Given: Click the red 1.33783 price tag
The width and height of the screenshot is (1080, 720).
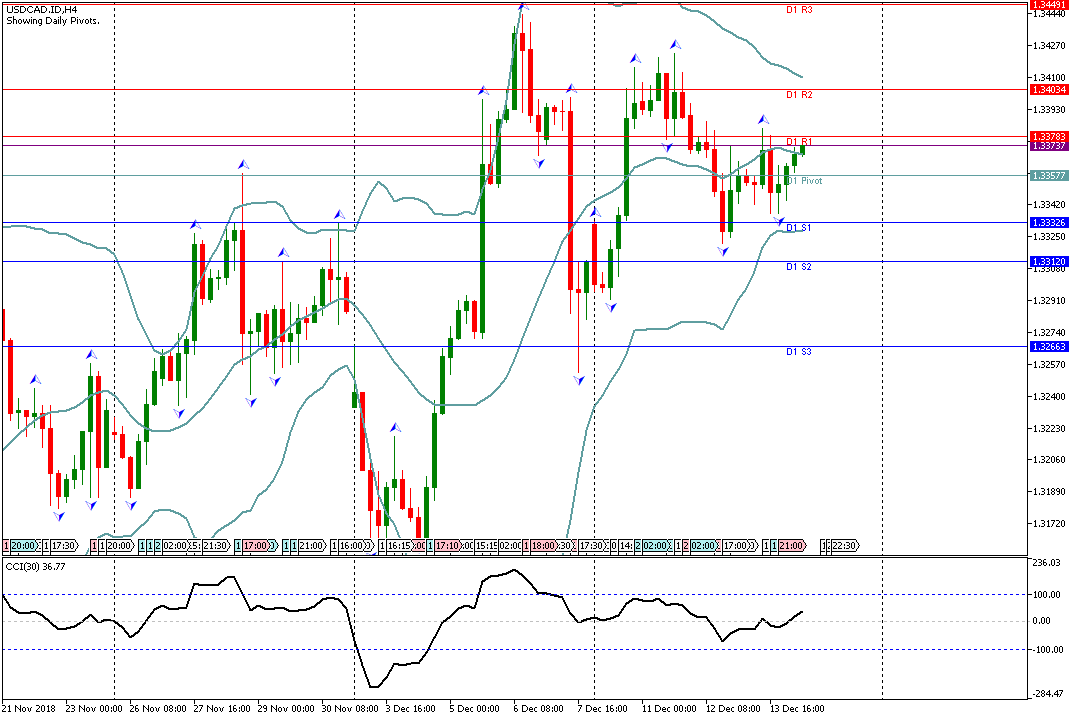Looking at the screenshot, I should (1049, 136).
